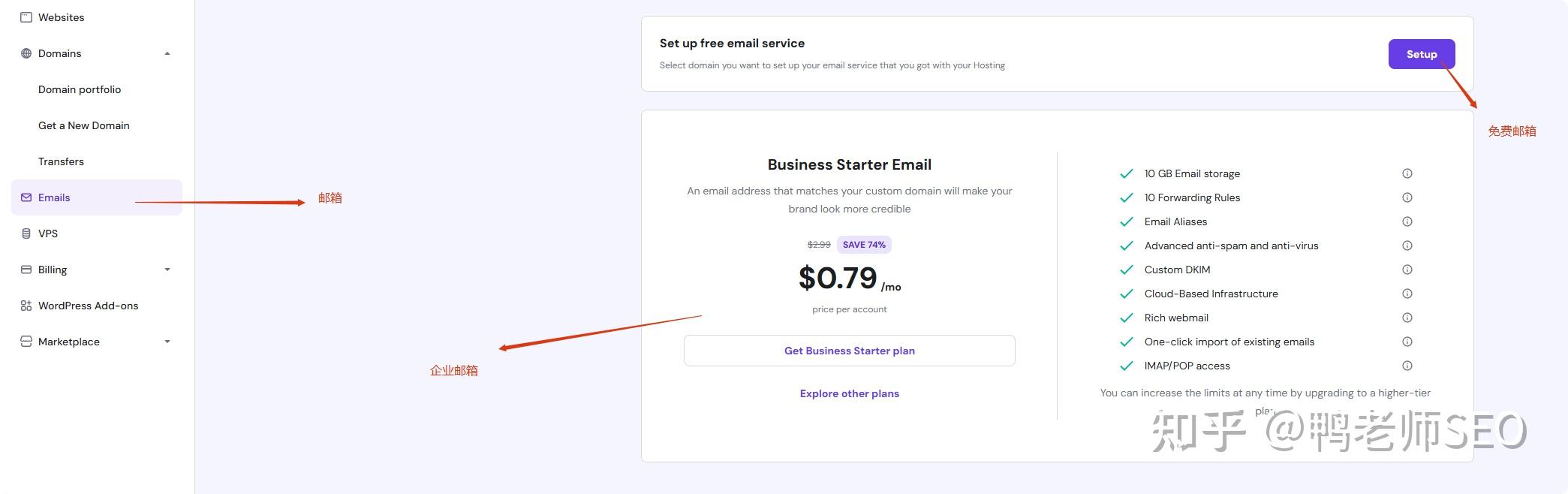Collapse the Domains menu arrow
The width and height of the screenshot is (1568, 494).
click(167, 53)
